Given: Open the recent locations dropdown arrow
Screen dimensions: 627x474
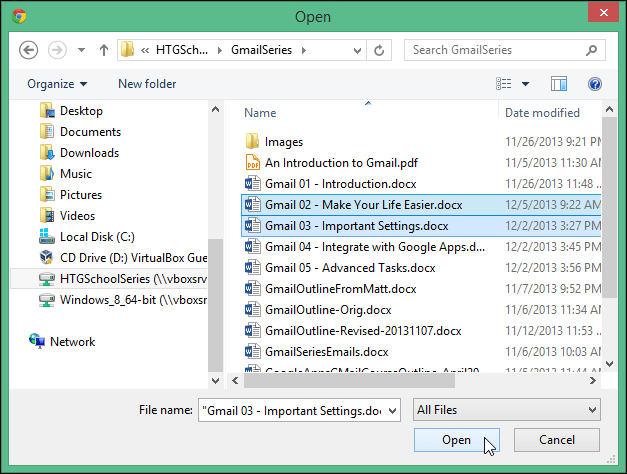Looking at the screenshot, I should 81,50.
